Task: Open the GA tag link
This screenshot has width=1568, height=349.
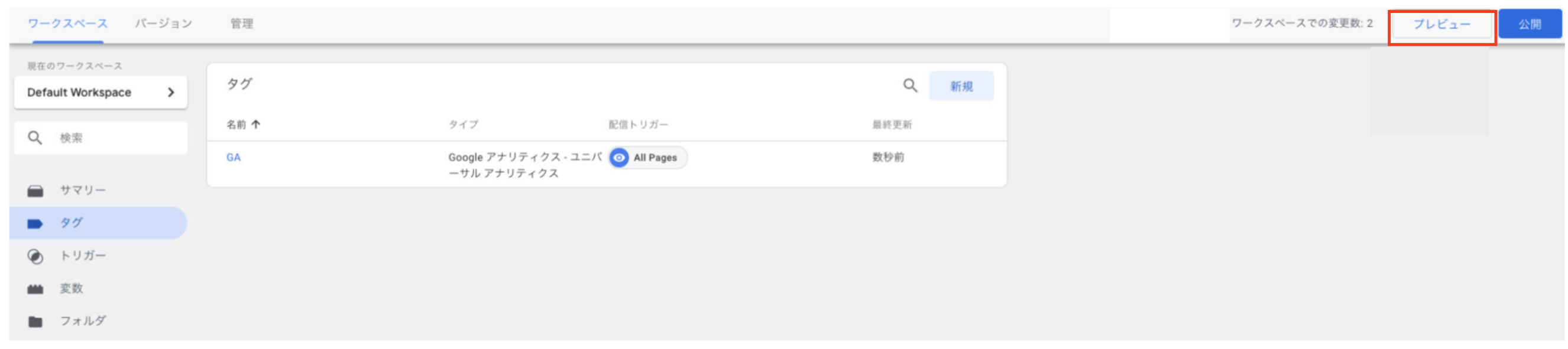Action: click(x=234, y=158)
